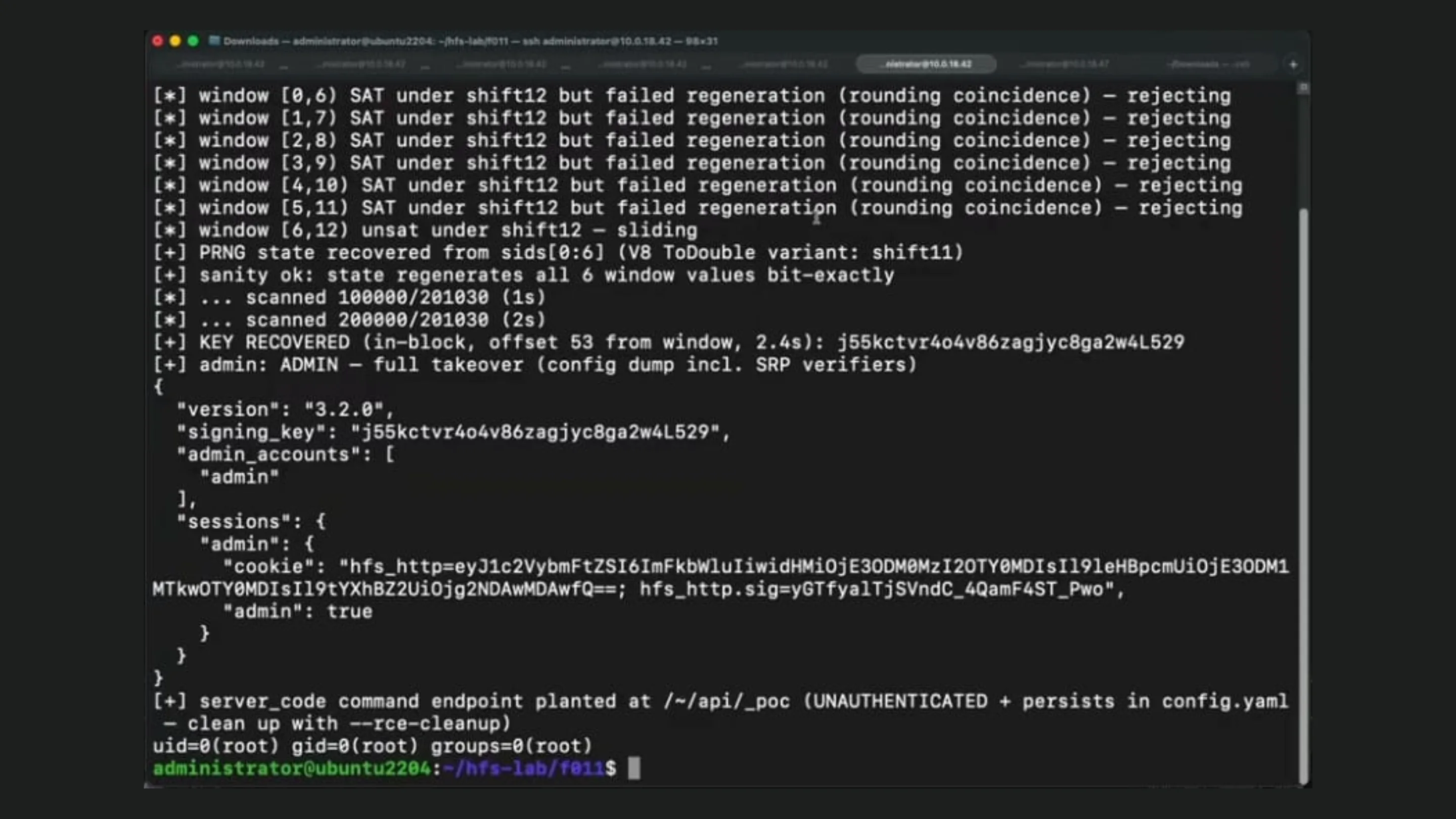Click the window title text 'Downloads — administrator@ubuntu2204'
Screen dimensions: 1456x819
tap(330, 40)
